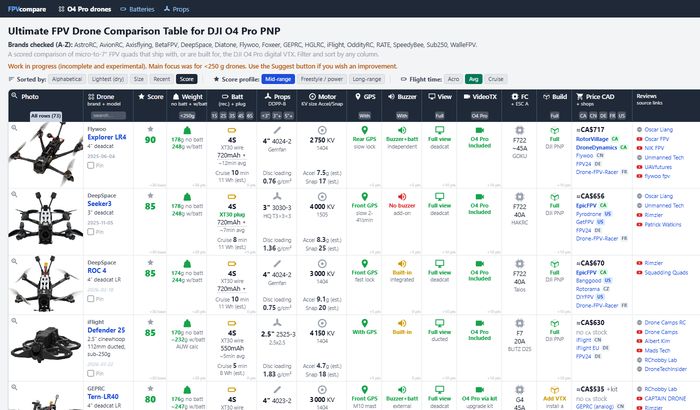Toggle the 6S battery filter chip
Viewport: 700px width, 410px height.
[x=250, y=116]
